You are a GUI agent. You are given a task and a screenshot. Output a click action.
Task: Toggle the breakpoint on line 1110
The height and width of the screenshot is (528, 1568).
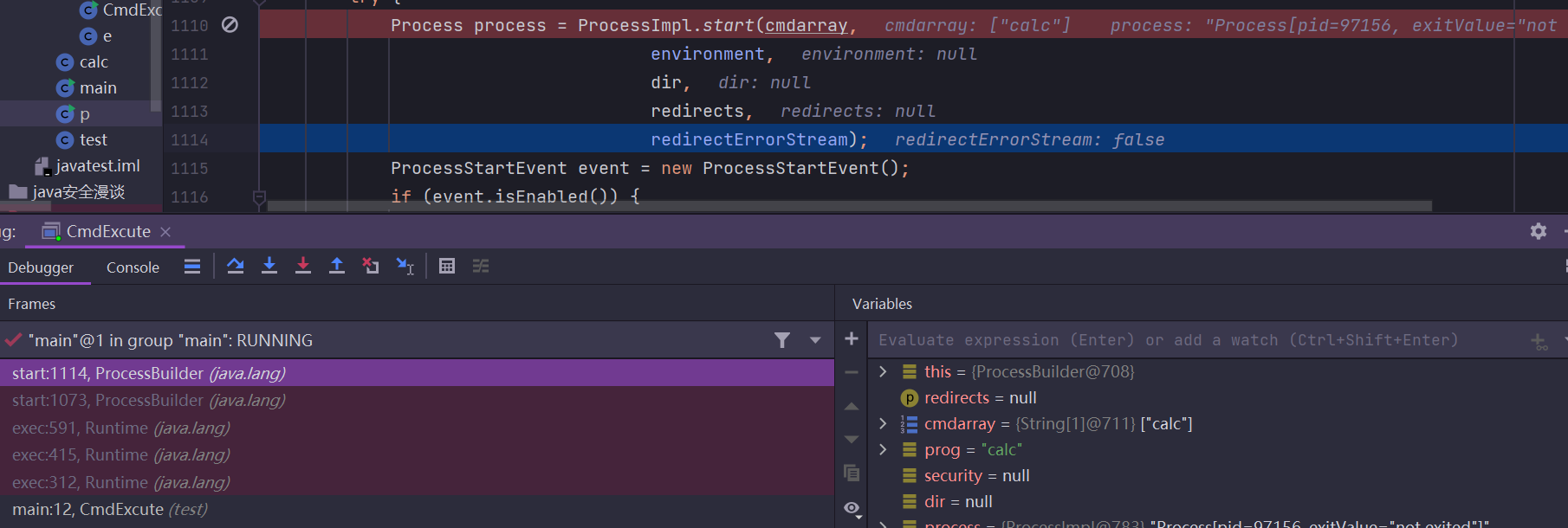230,25
